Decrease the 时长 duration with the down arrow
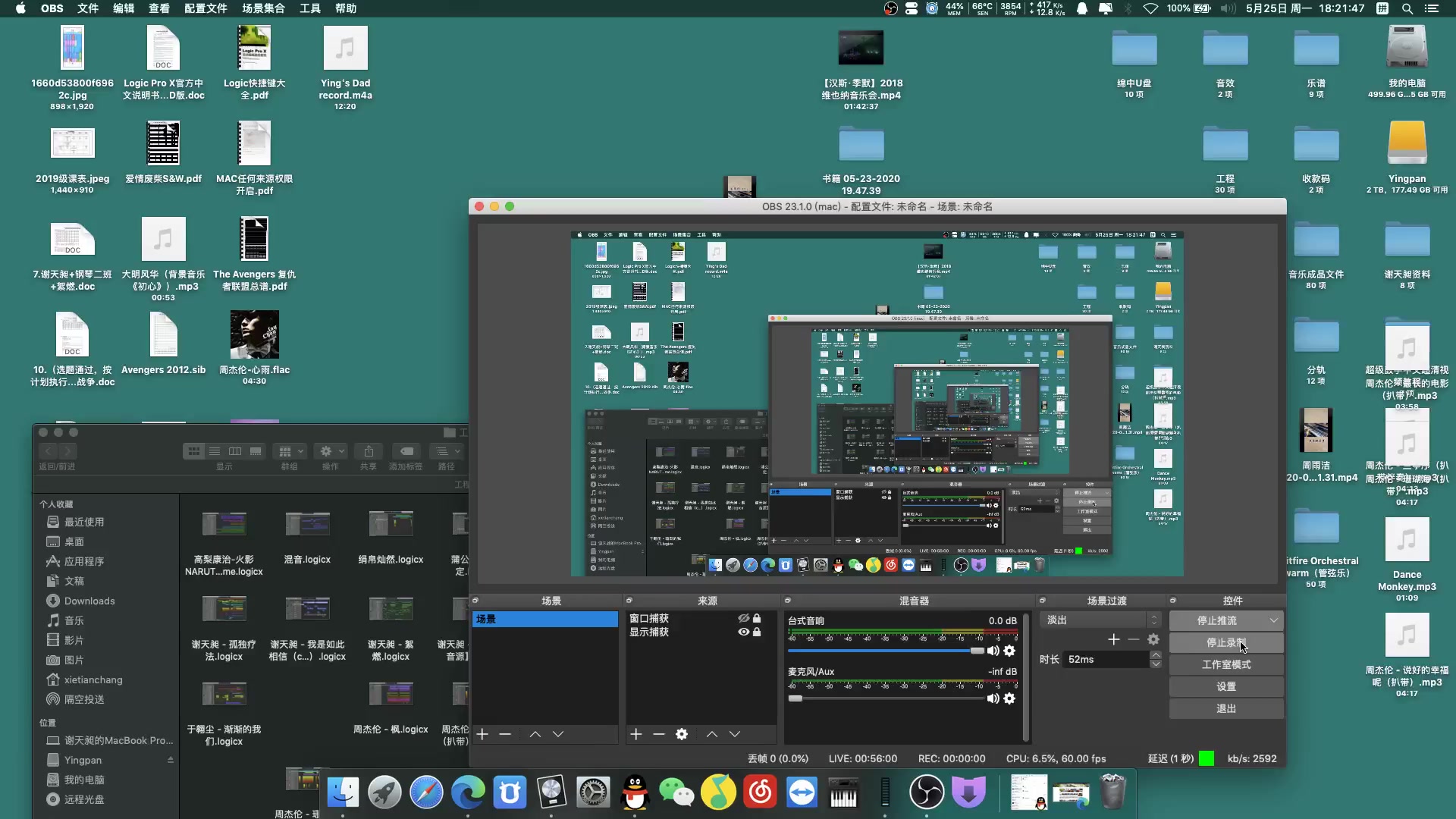The height and width of the screenshot is (819, 1456). [1156, 664]
